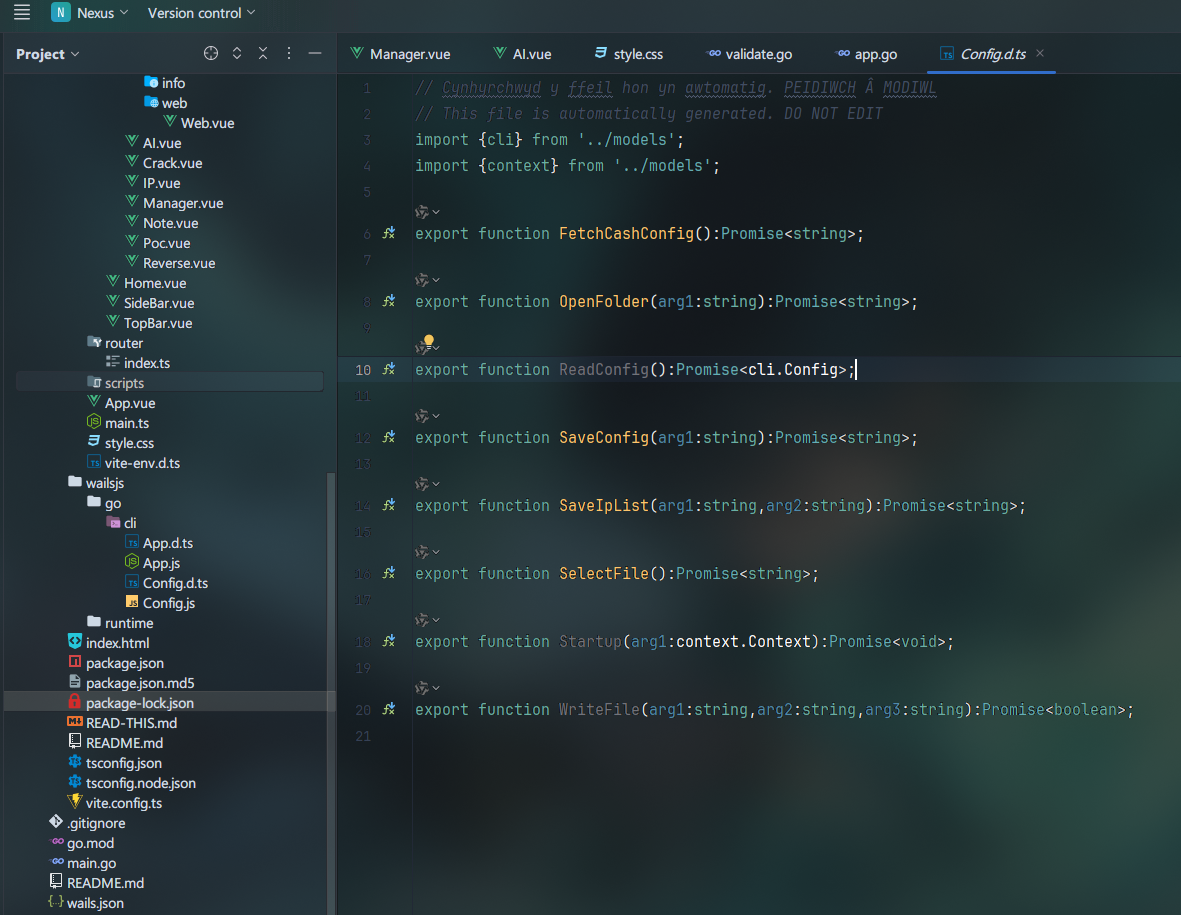Select the runtime folder

(x=121, y=623)
